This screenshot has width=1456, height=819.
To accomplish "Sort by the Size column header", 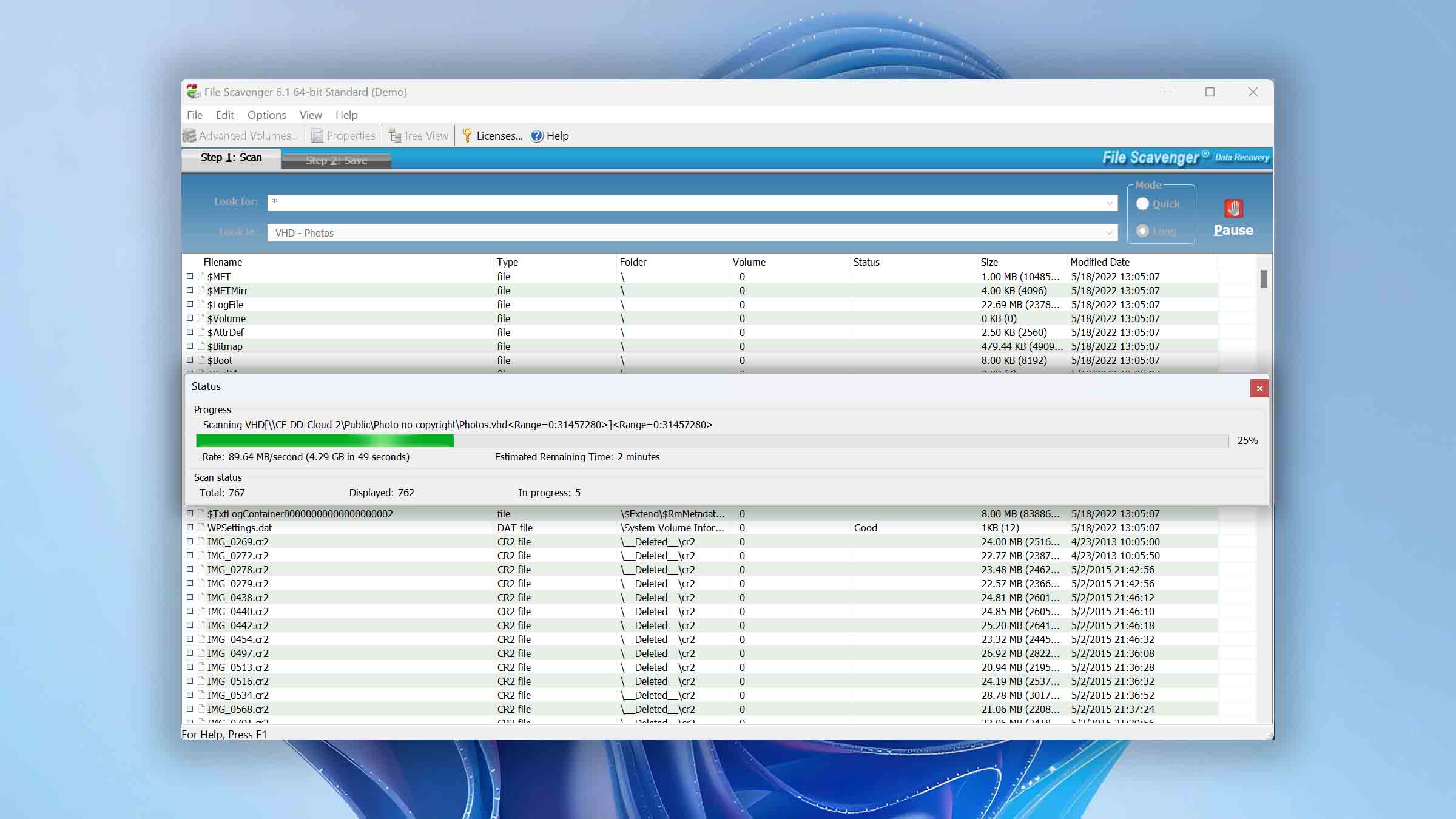I will click(989, 263).
